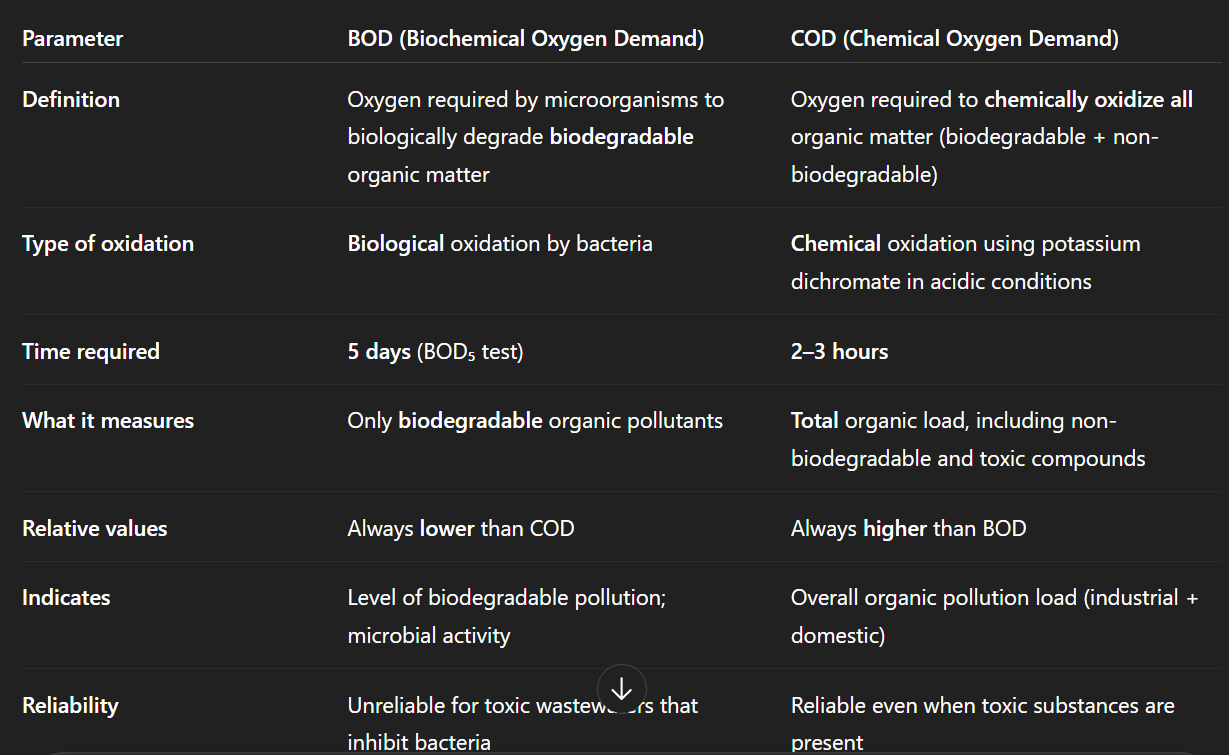The image size is (1229, 755).
Task: Click 'Always lower than COD' text
Action: (x=461, y=528)
